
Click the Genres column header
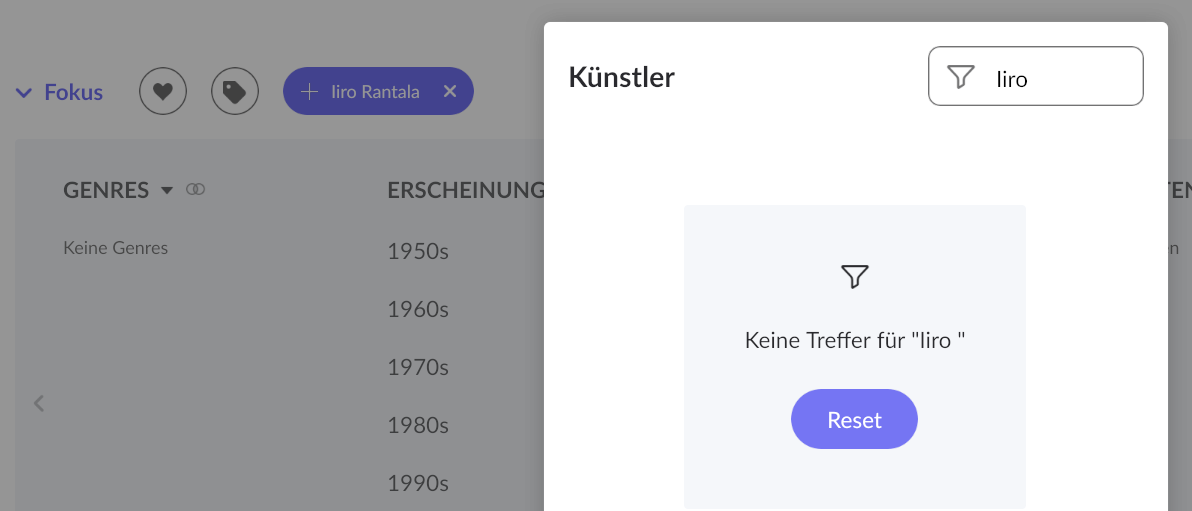[x=106, y=190]
